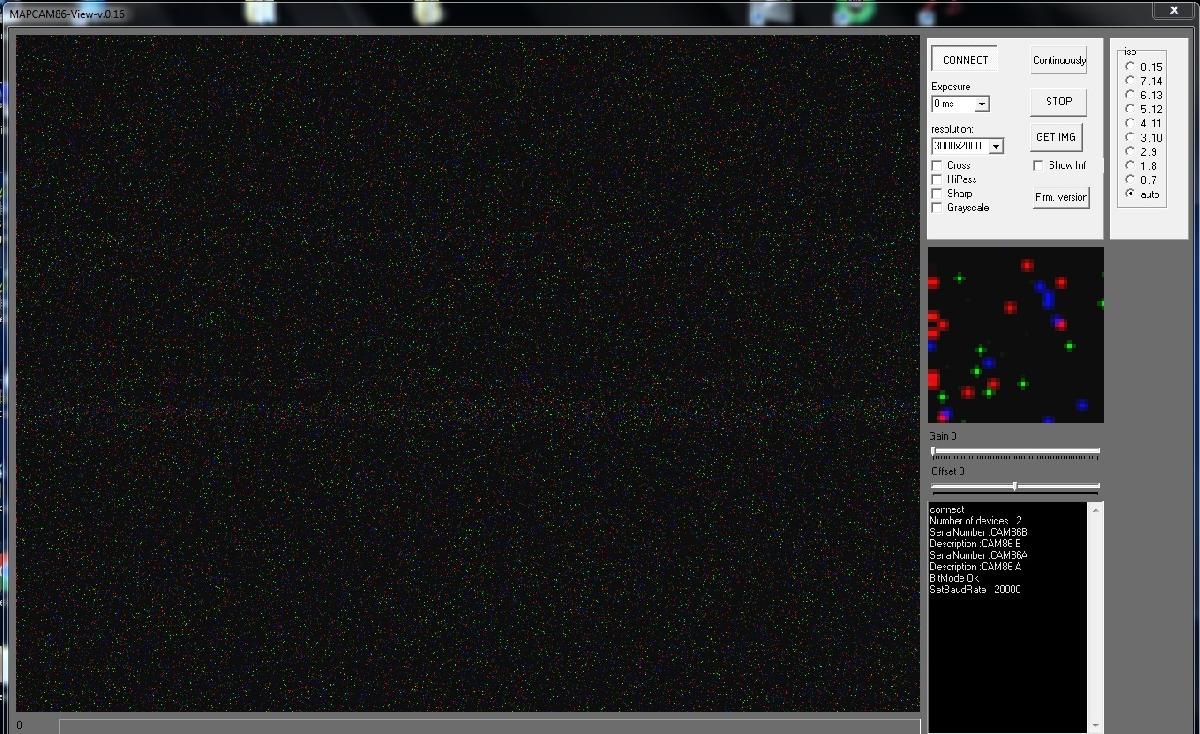The width and height of the screenshot is (1200, 734).
Task: Click the Frm. version button
Action: tap(1060, 196)
